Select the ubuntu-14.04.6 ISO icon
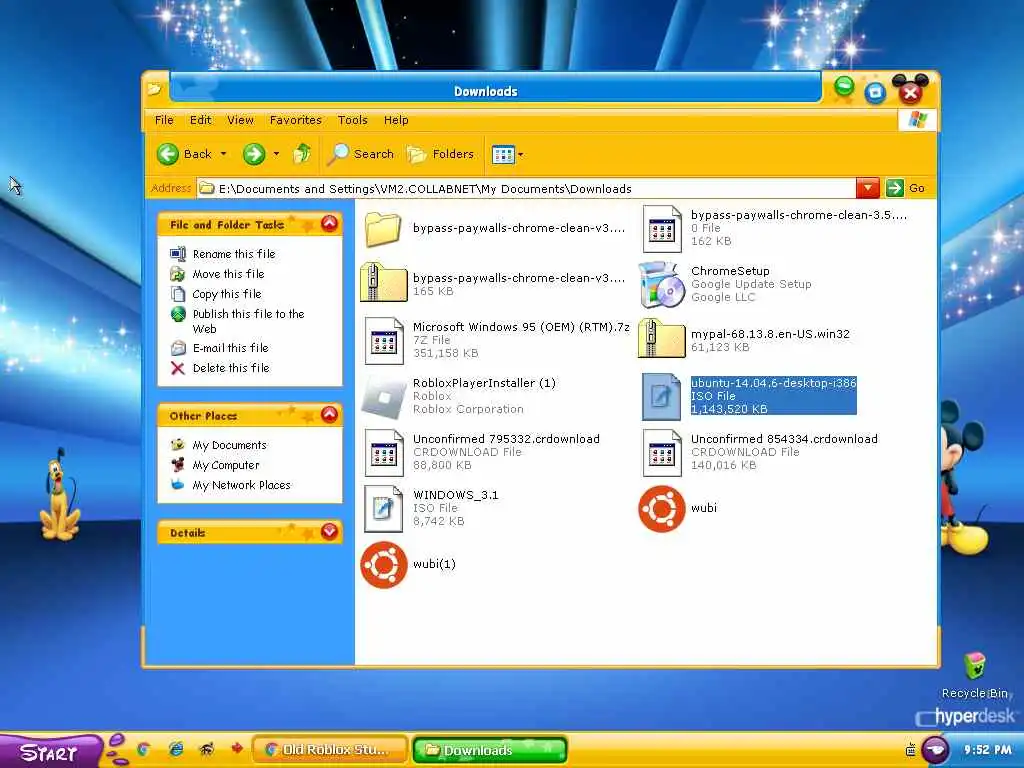Image resolution: width=1024 pixels, height=768 pixels. pyautogui.click(x=662, y=396)
